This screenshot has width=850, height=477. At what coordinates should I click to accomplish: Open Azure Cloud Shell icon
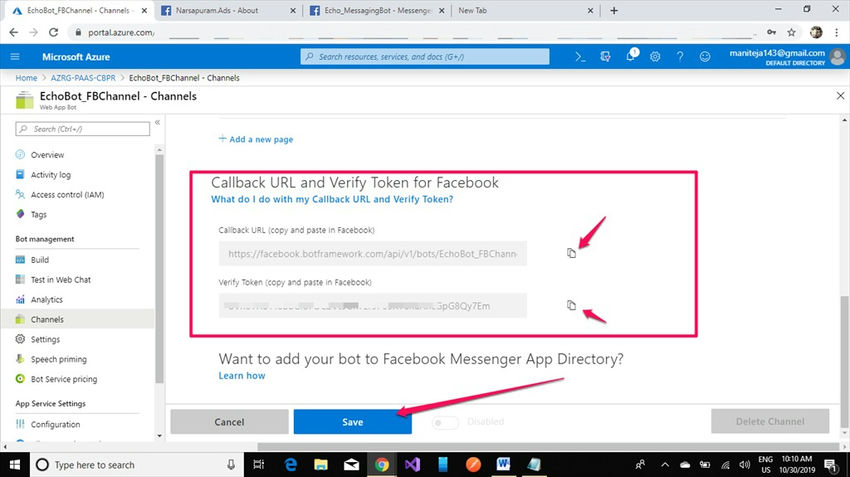tap(580, 56)
